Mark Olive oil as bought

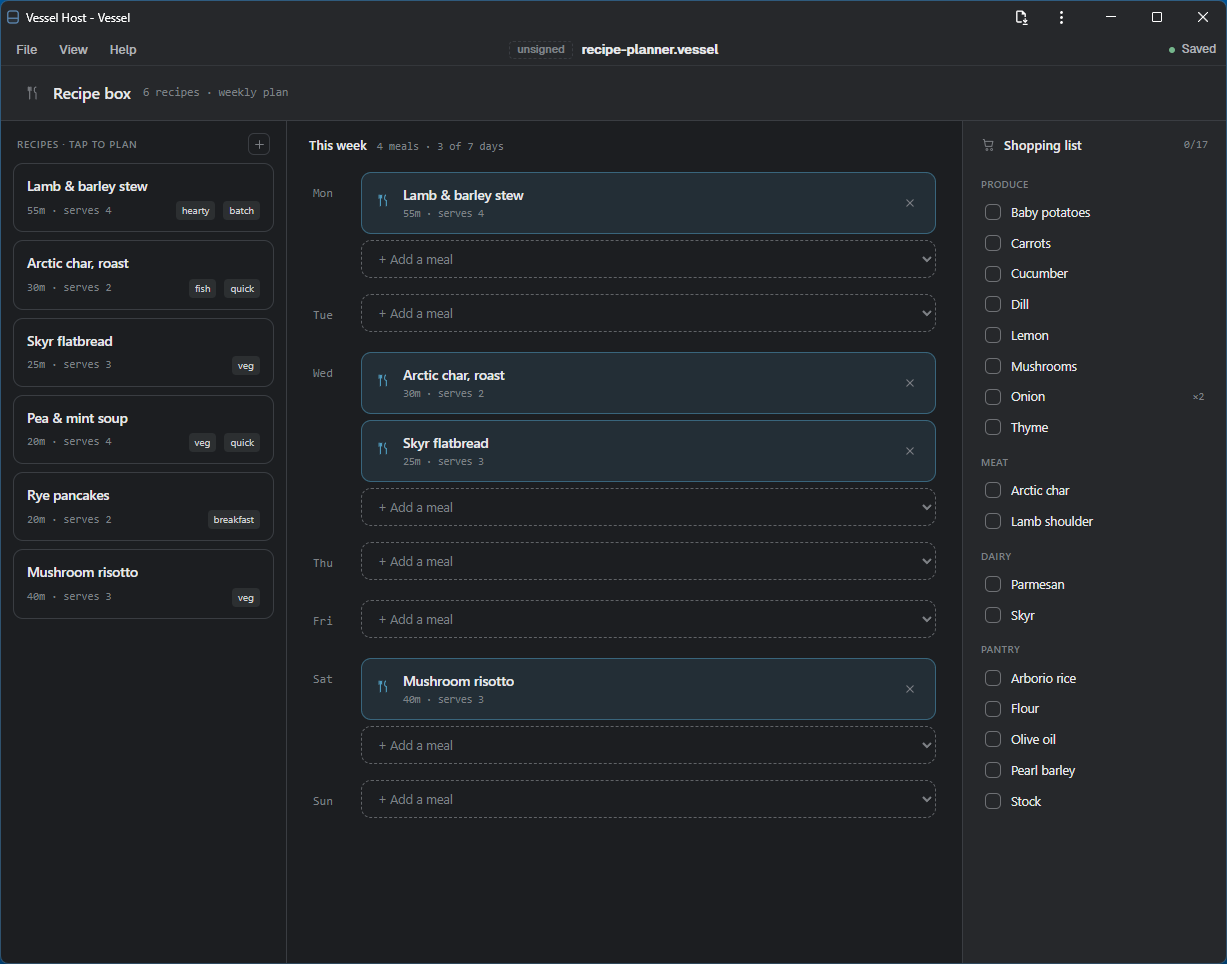click(993, 739)
